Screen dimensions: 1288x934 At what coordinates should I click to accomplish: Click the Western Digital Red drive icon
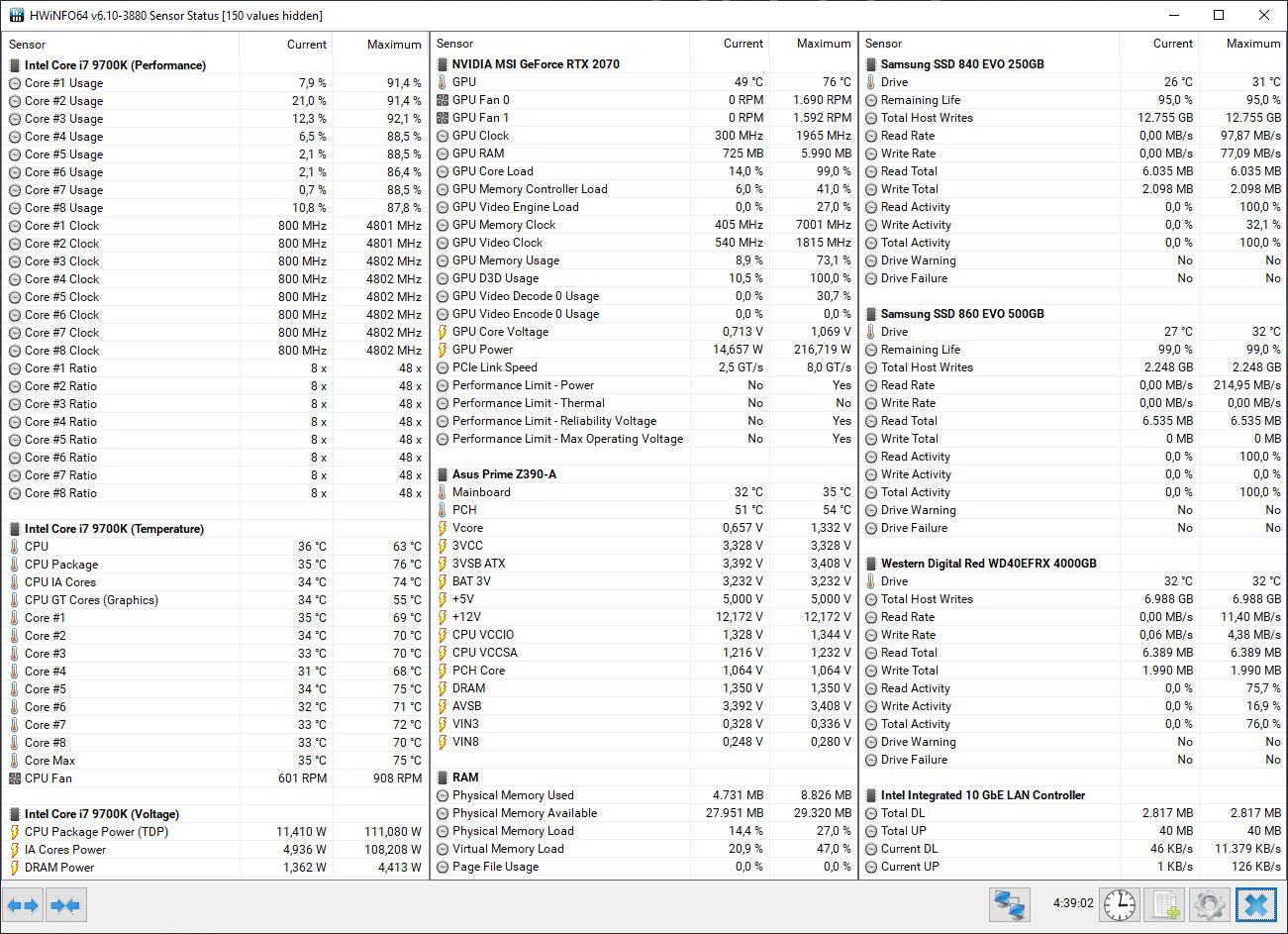[x=871, y=564]
